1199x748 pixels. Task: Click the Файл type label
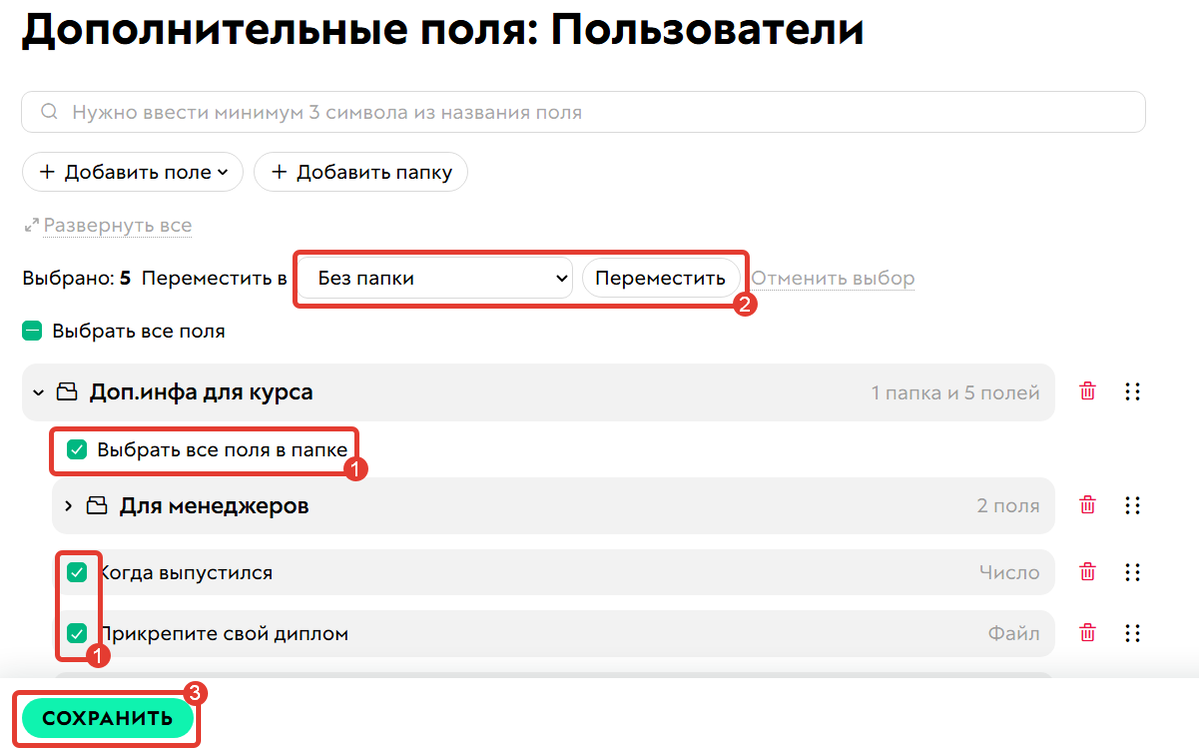pyautogui.click(x=1014, y=633)
